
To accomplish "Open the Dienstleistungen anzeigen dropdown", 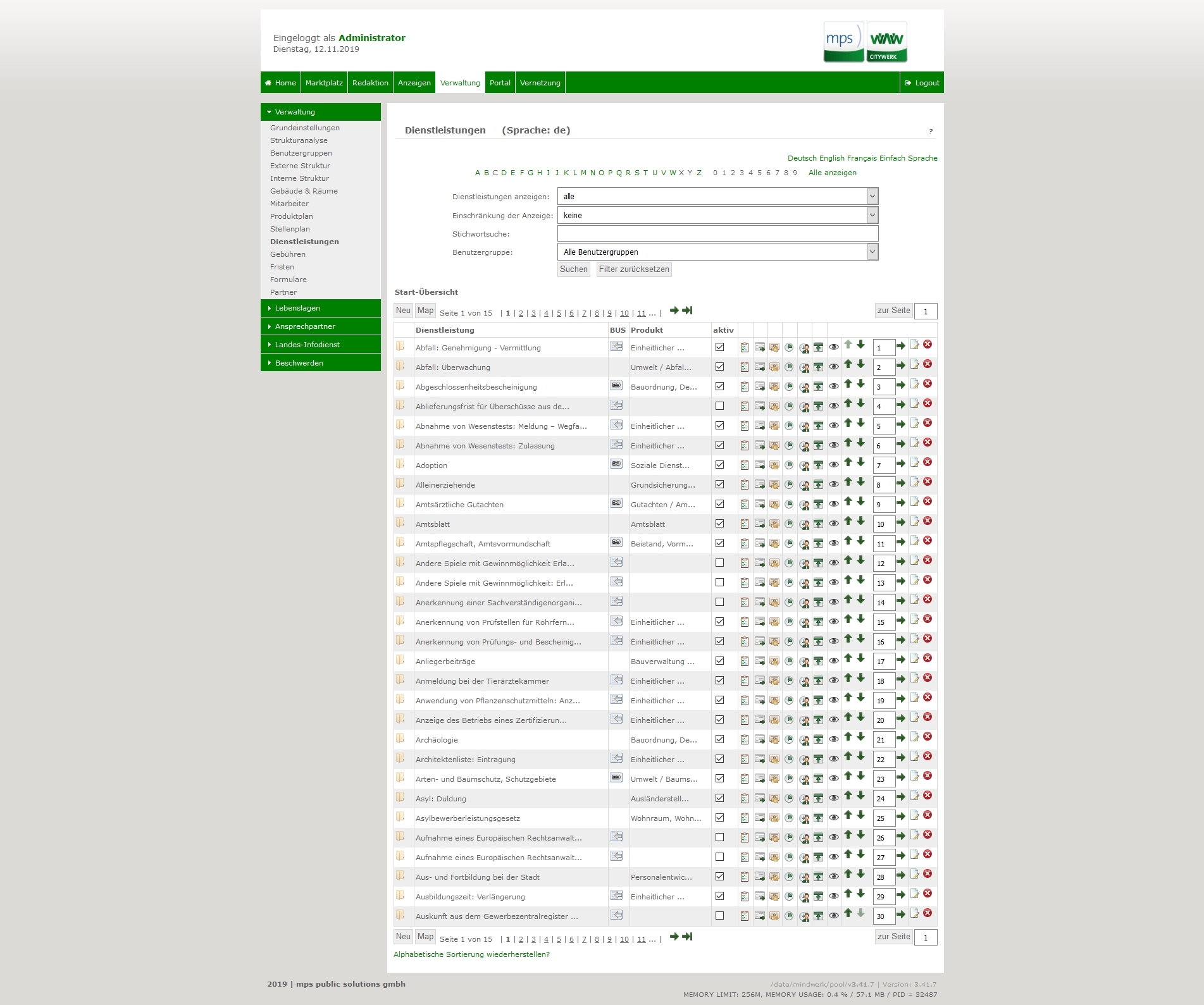I will (717, 196).
